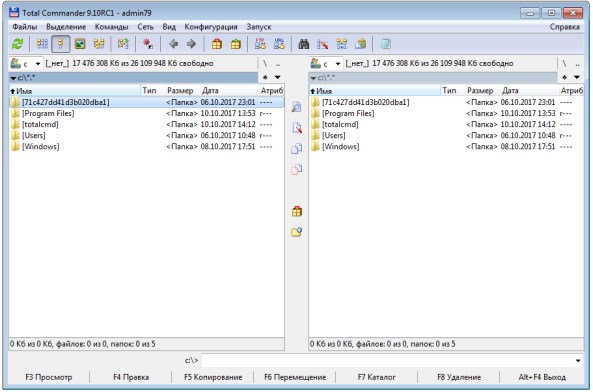Open left panel favorites asterisk button

click(x=265, y=77)
